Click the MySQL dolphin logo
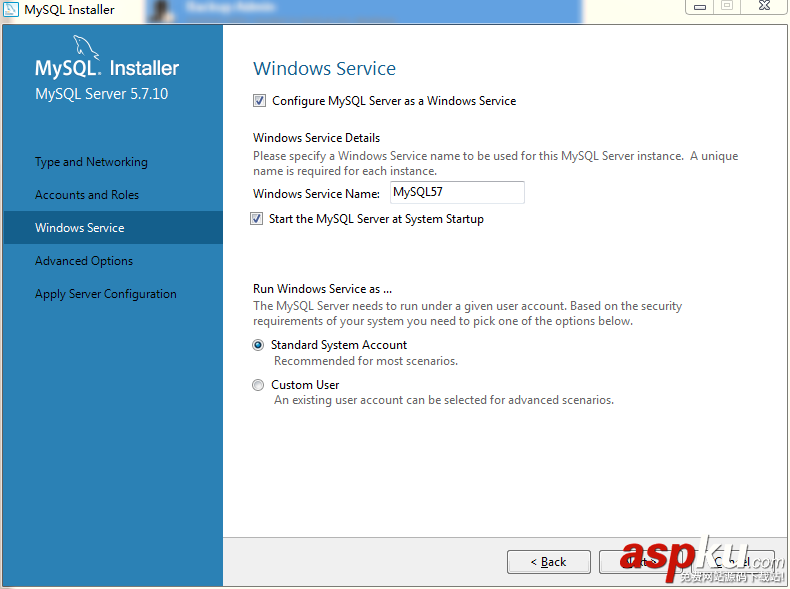The height and width of the screenshot is (589, 790). click(86, 47)
